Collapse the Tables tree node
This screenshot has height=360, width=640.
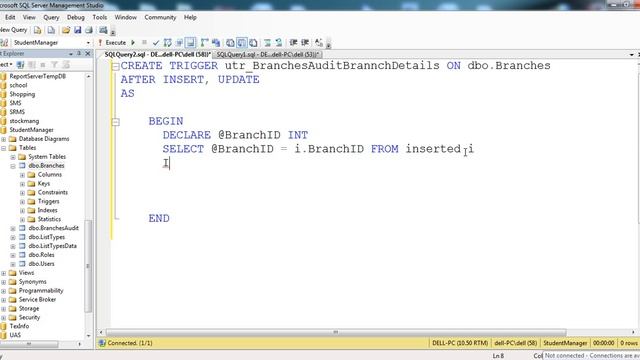point(4,148)
